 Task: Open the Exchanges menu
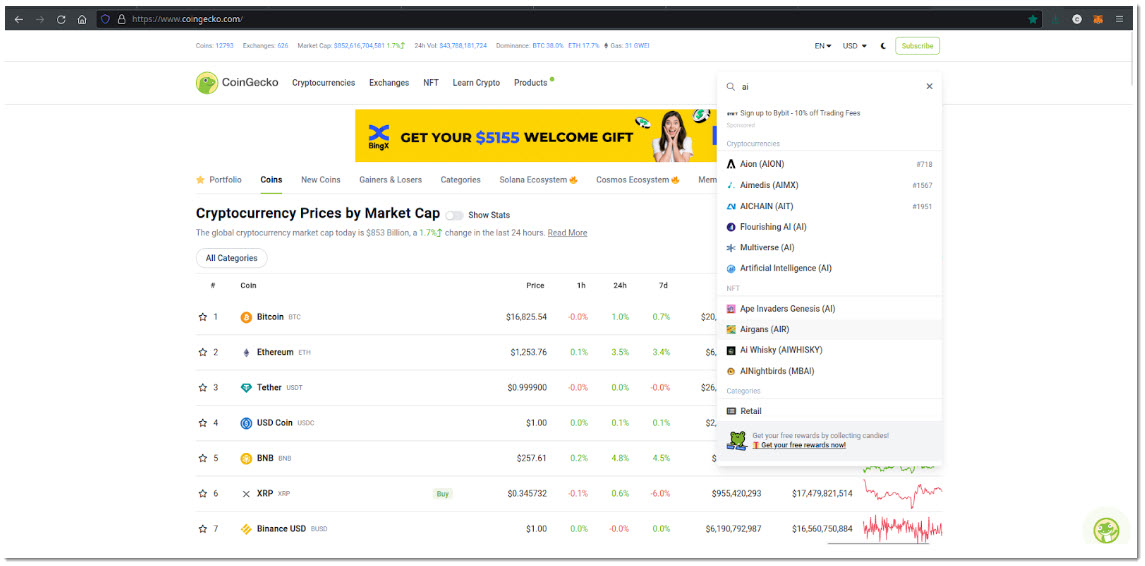389,83
